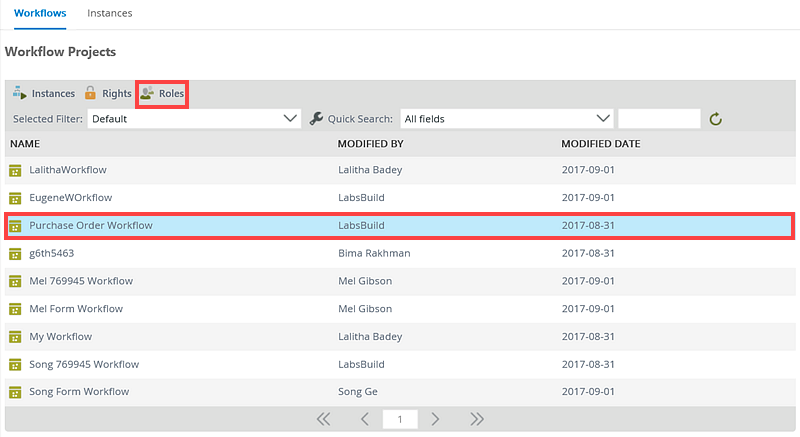Switch to the Instances tab
Image resolution: width=800 pixels, height=437 pixels.
(x=110, y=13)
